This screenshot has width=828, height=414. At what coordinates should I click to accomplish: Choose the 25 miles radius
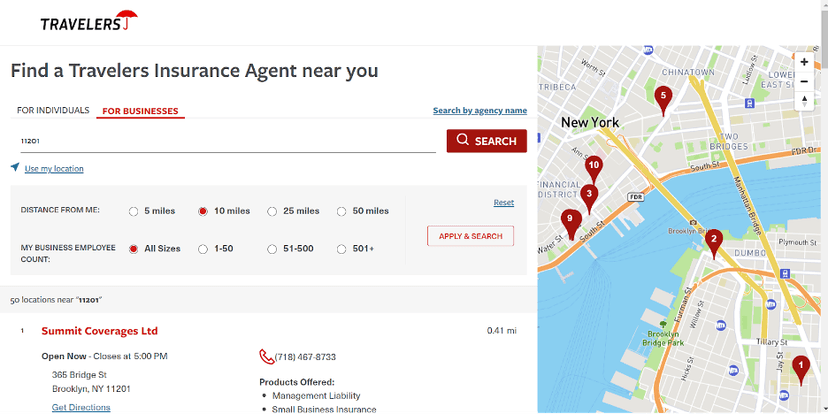coord(272,211)
